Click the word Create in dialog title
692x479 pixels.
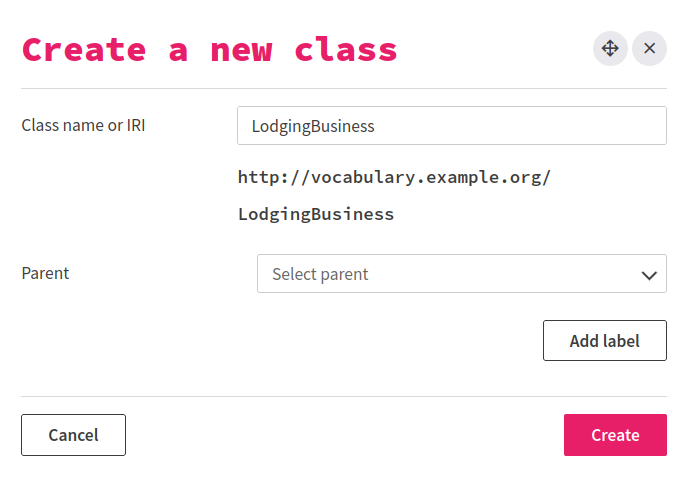coord(83,50)
